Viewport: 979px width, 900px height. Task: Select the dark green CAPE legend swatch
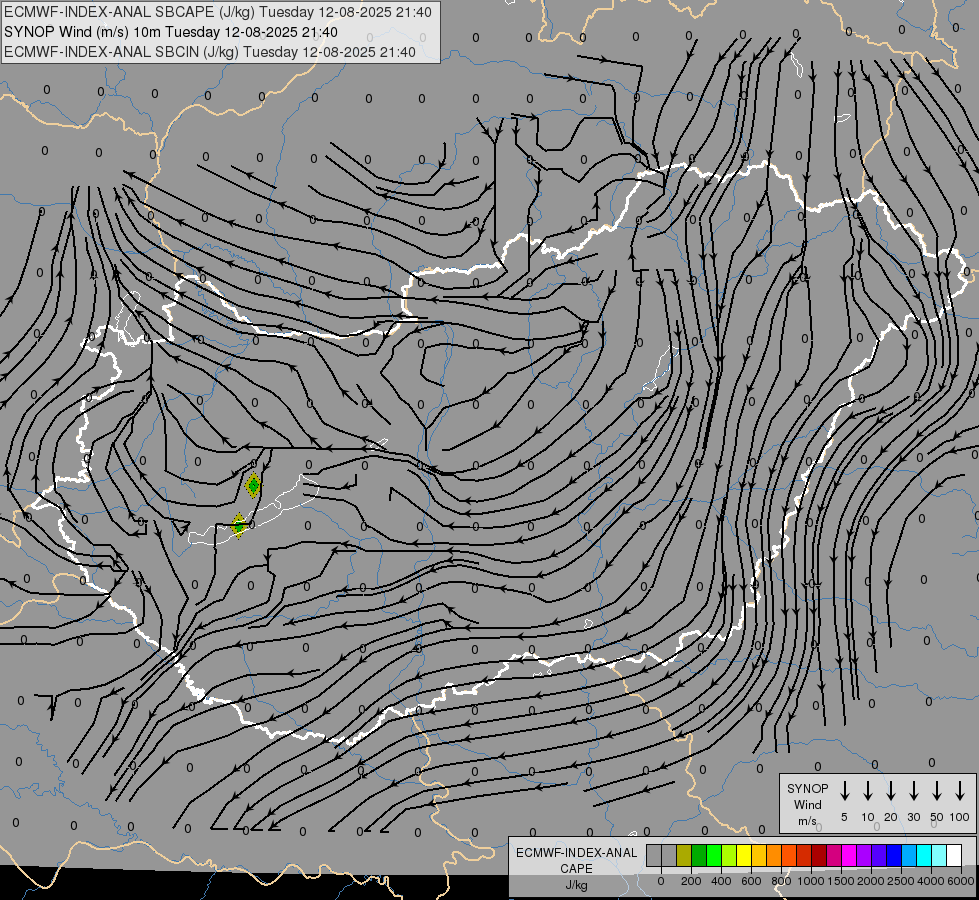[x=699, y=855]
